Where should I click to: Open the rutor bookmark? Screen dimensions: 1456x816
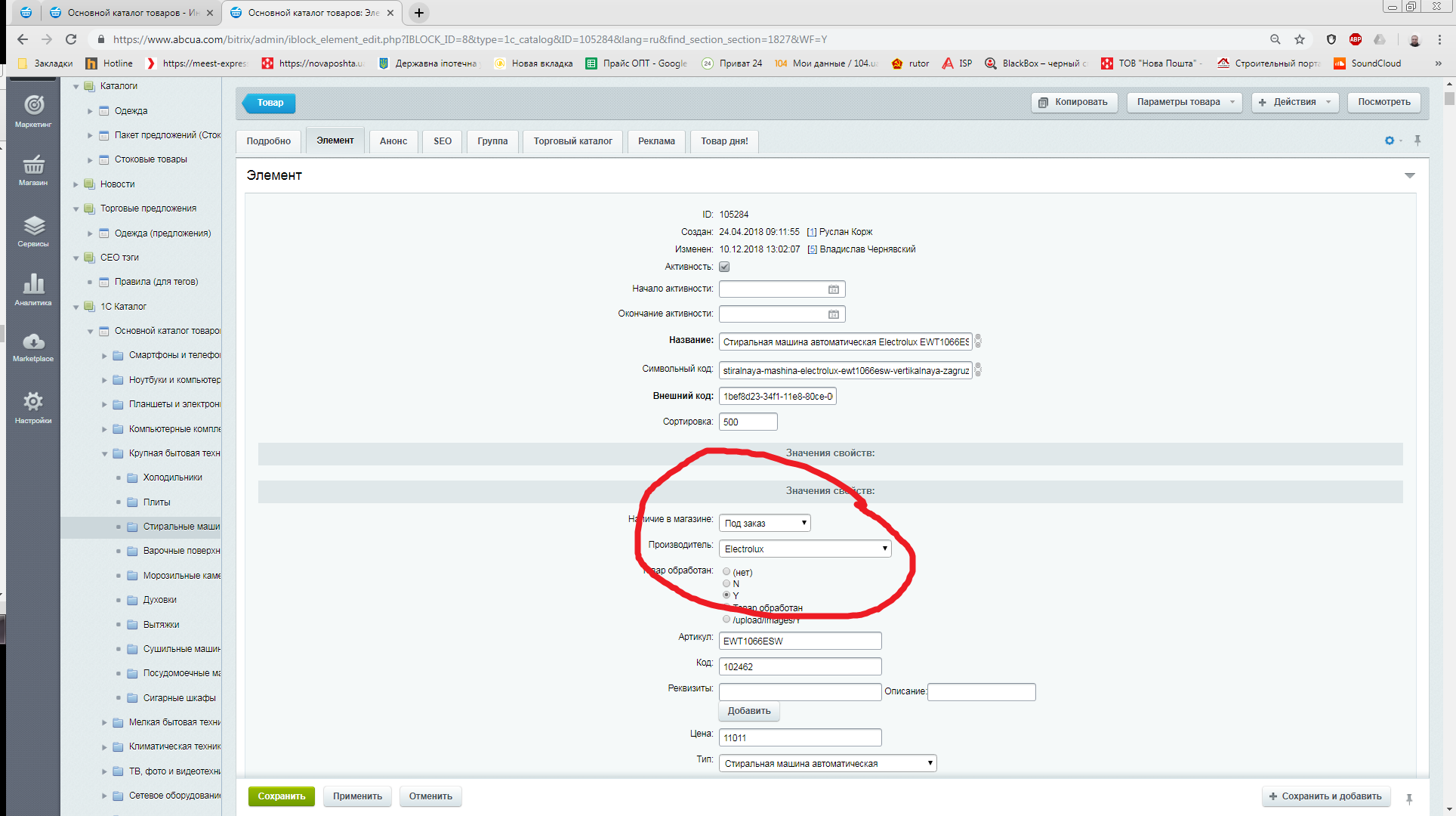point(910,63)
